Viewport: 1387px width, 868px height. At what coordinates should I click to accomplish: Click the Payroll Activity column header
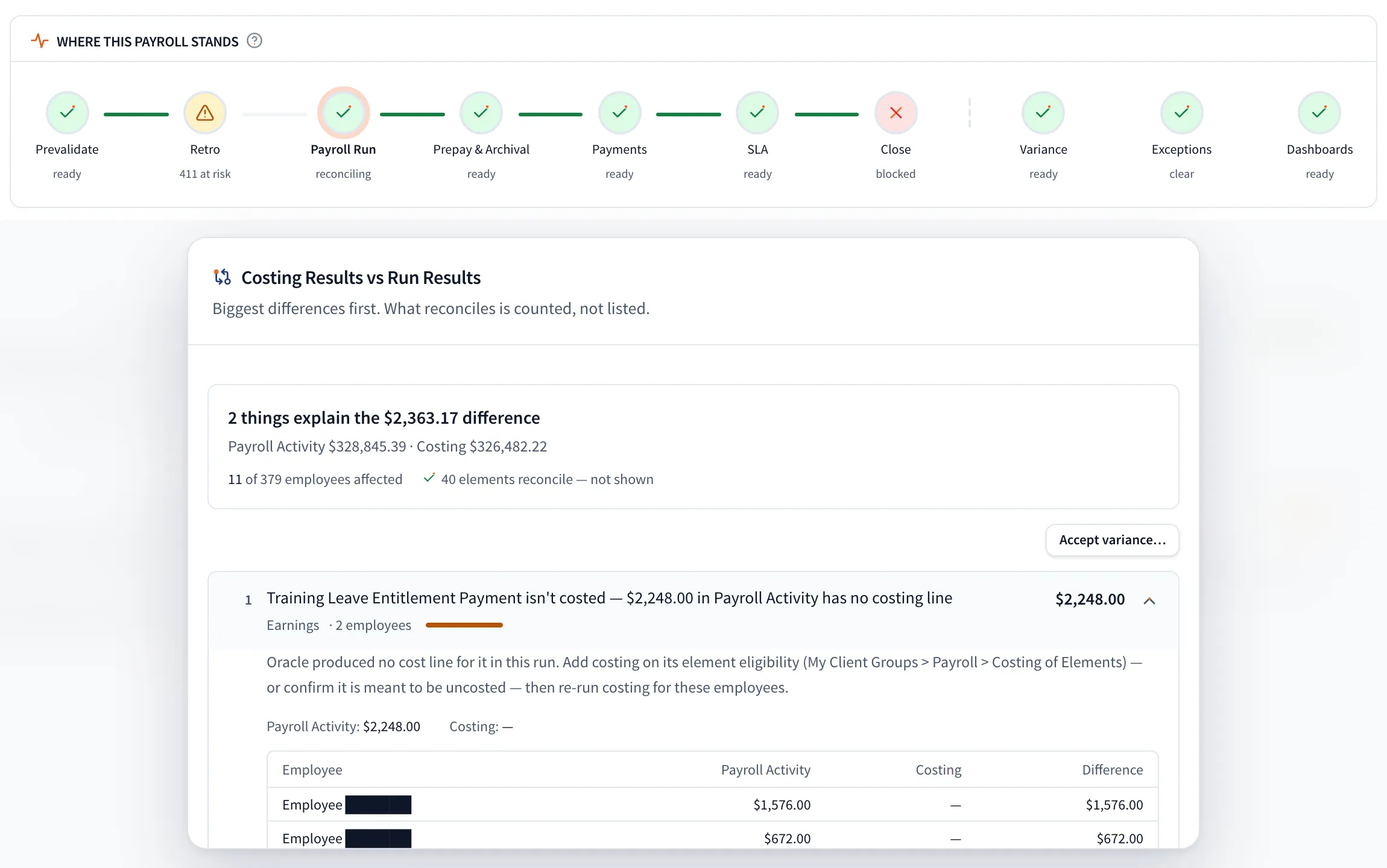tap(765, 770)
